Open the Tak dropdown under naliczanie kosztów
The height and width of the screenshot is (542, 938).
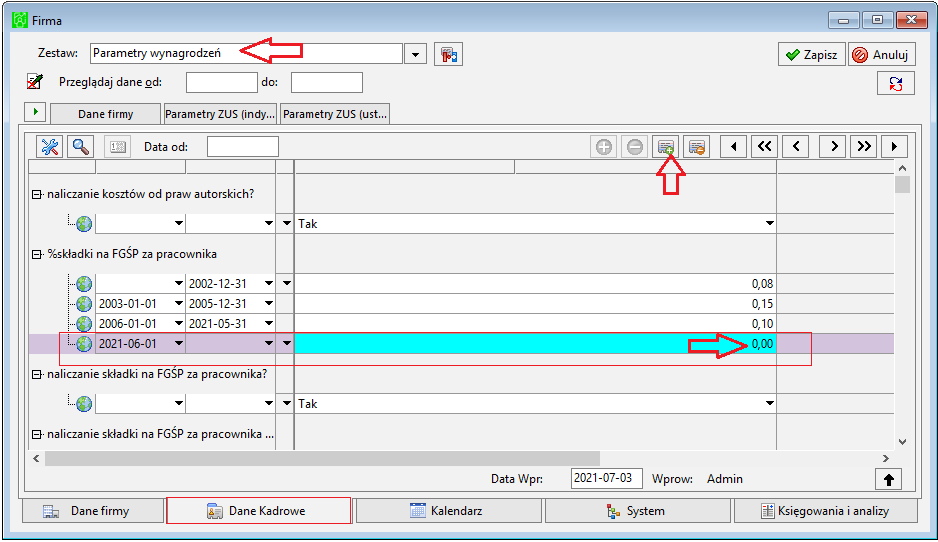769,223
